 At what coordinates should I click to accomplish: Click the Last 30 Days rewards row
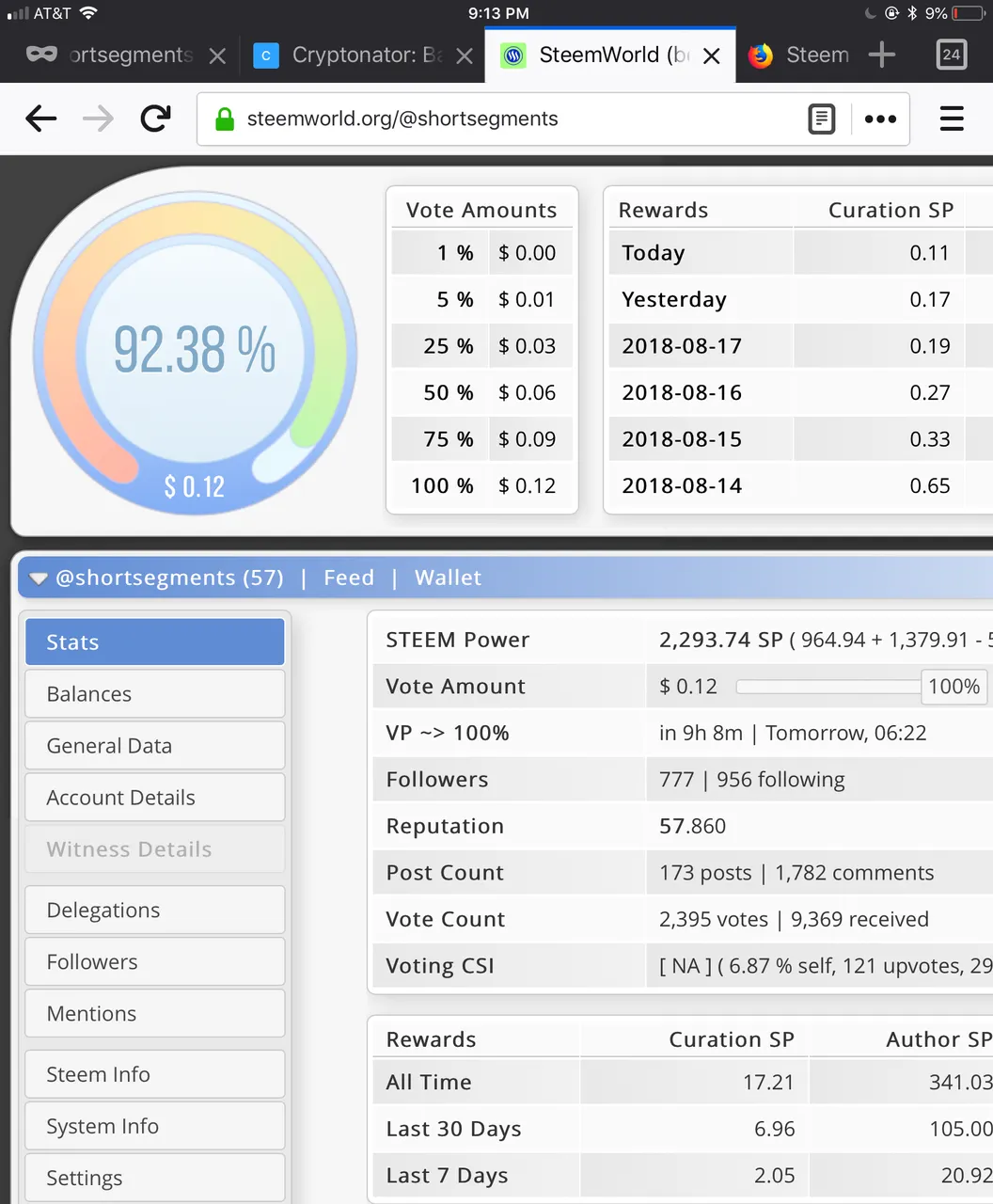click(x=683, y=1129)
